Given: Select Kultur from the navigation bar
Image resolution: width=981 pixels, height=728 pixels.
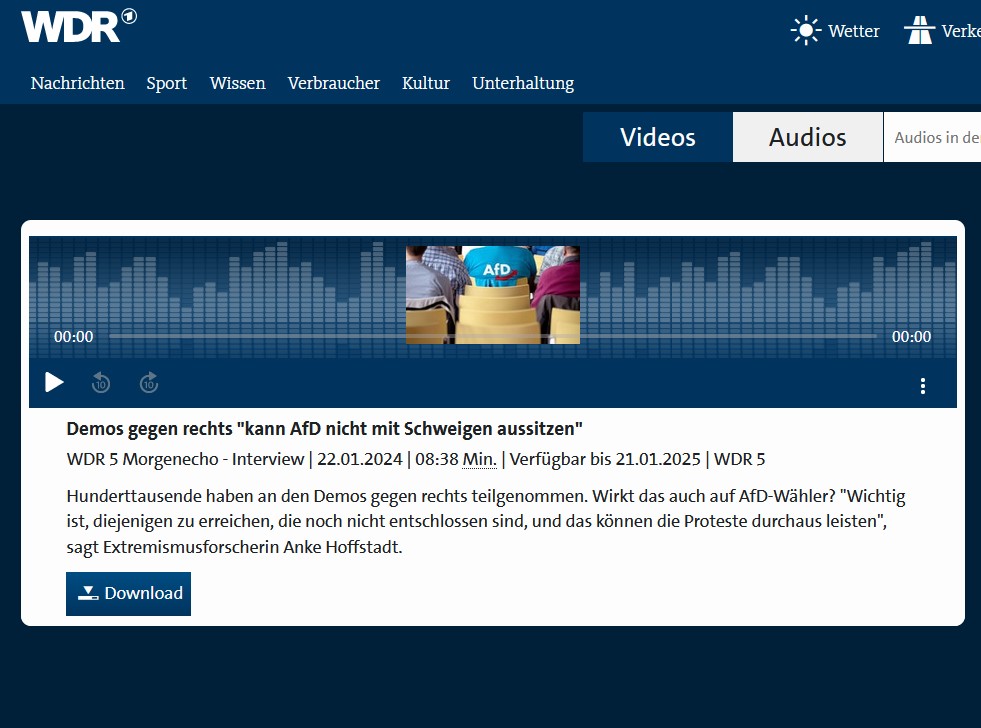Looking at the screenshot, I should tap(425, 83).
